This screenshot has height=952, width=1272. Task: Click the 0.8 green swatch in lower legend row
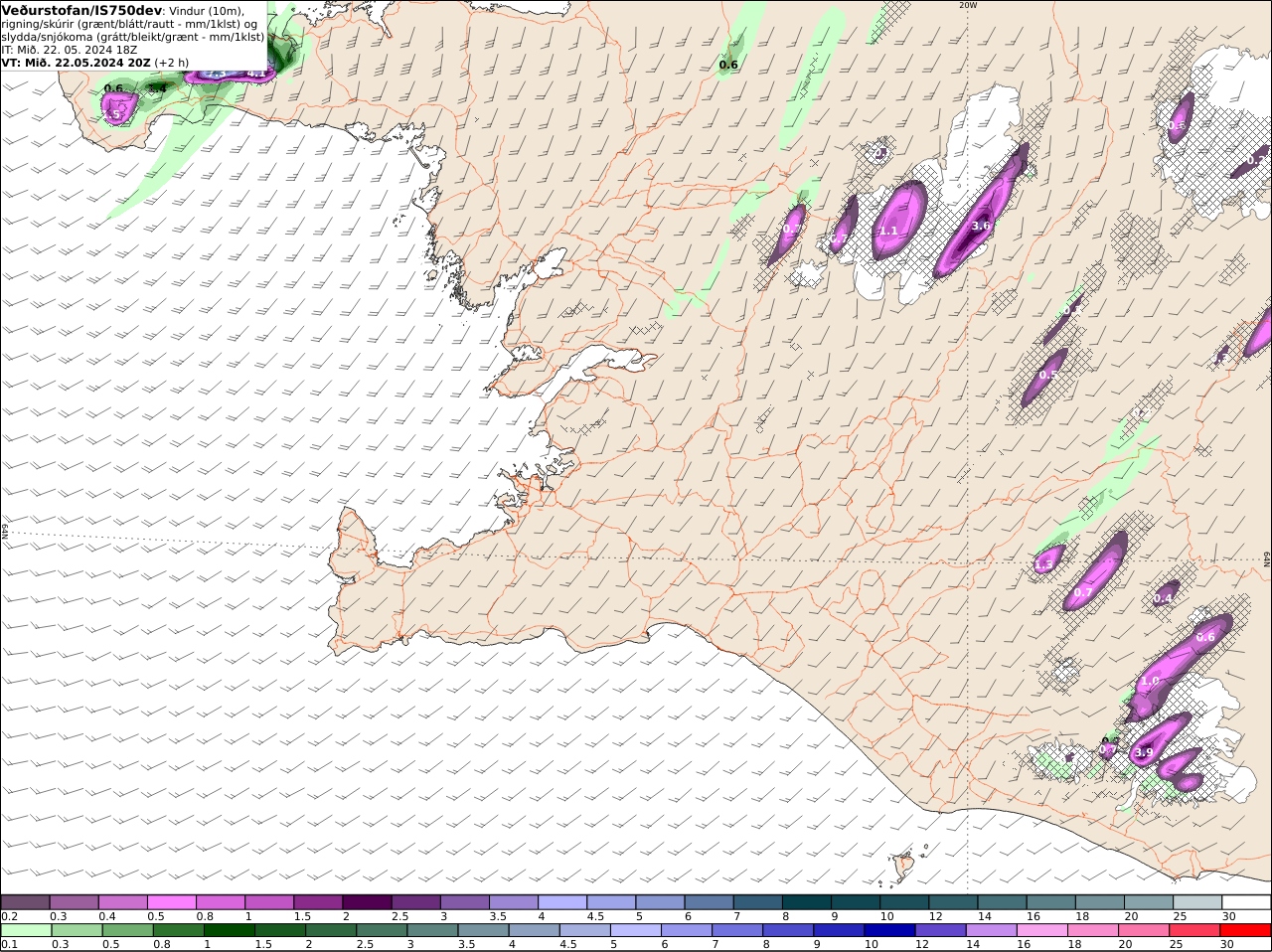click(x=178, y=931)
